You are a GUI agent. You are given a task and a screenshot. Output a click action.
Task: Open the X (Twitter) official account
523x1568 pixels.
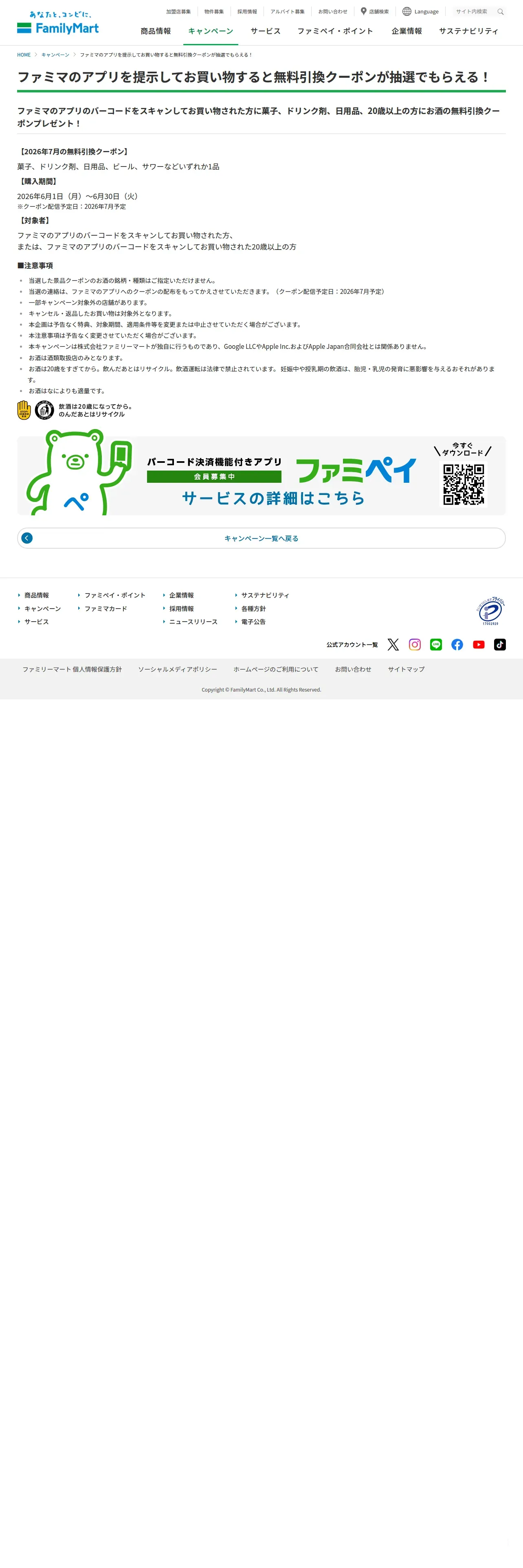[x=393, y=645]
